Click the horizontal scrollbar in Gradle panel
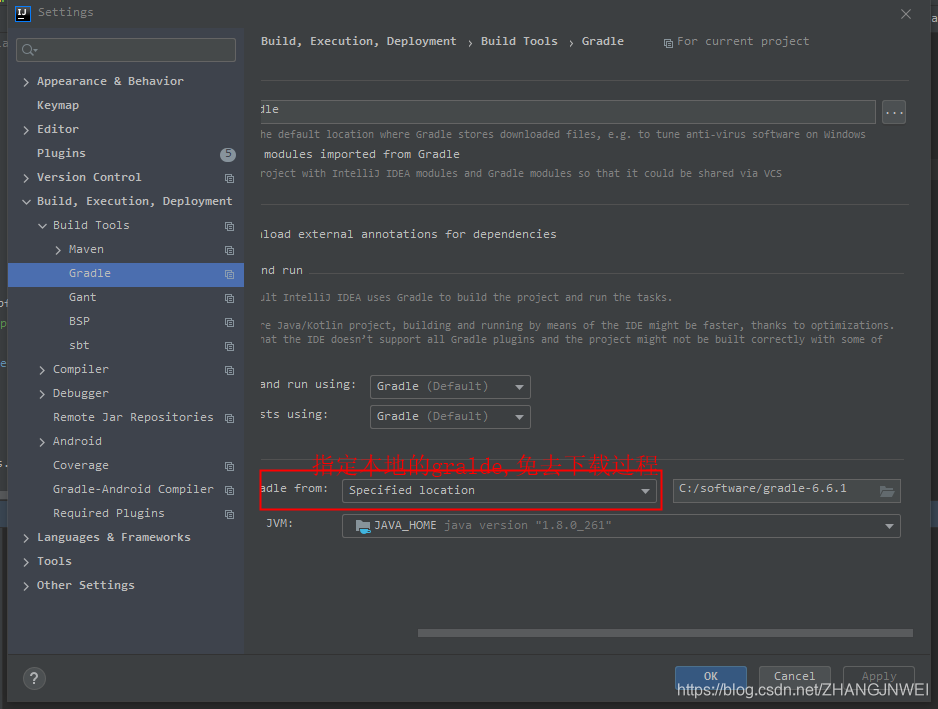 click(665, 633)
